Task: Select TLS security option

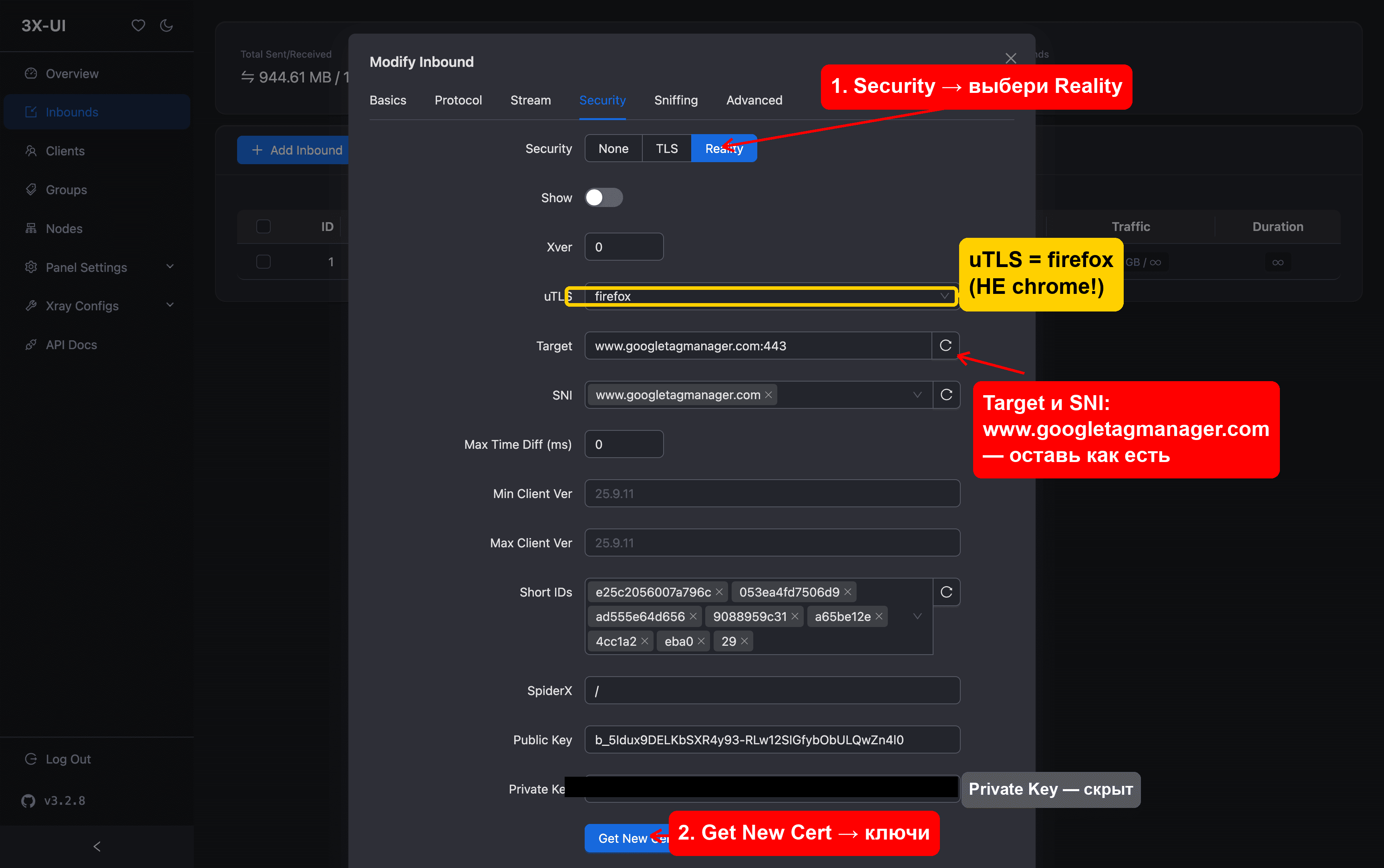Action: 666,149
